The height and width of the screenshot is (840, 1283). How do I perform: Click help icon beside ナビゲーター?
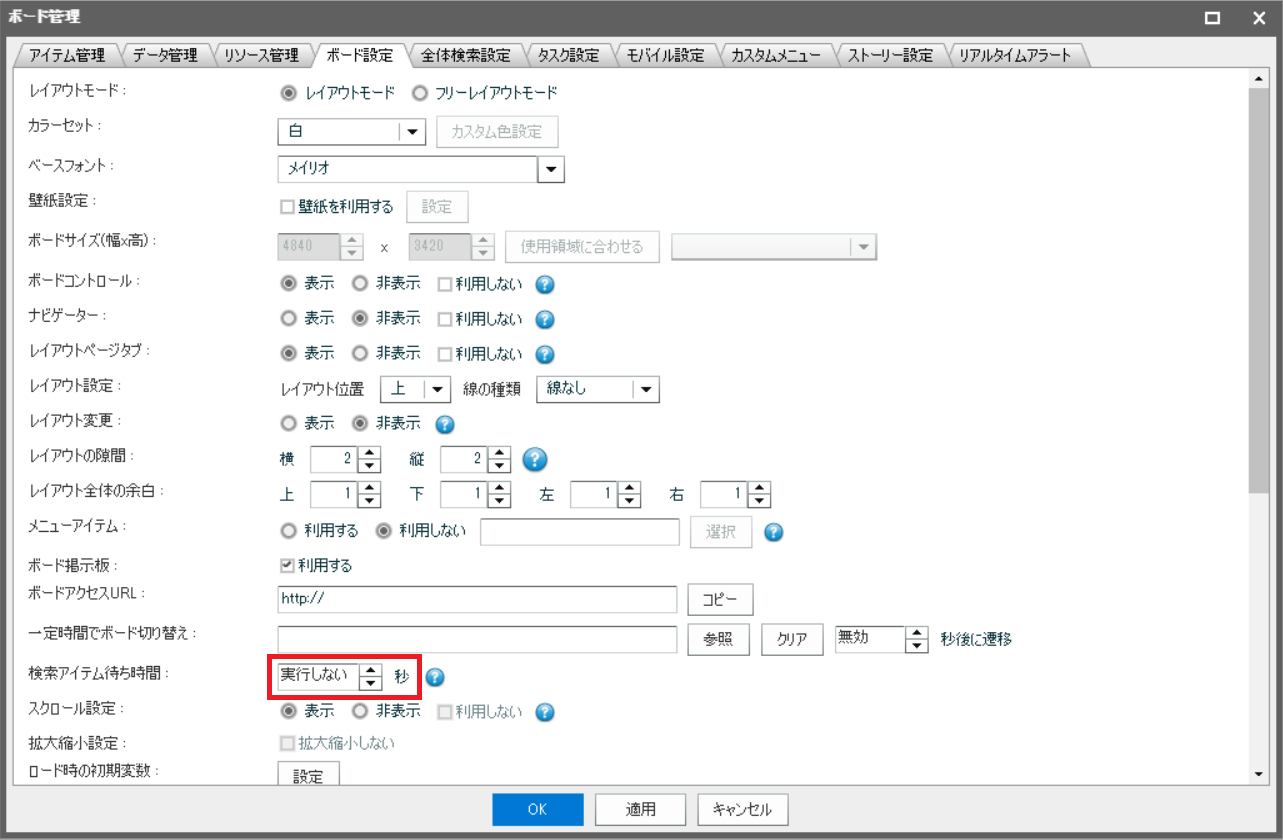(545, 320)
